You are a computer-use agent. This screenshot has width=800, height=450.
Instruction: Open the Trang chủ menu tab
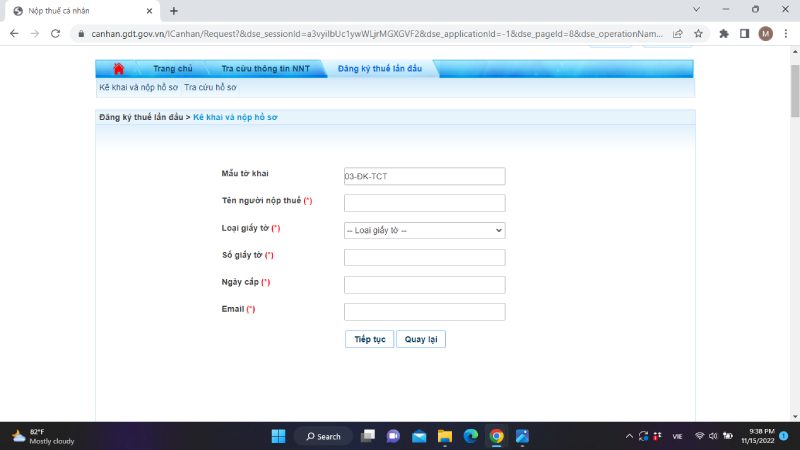pyautogui.click(x=172, y=68)
